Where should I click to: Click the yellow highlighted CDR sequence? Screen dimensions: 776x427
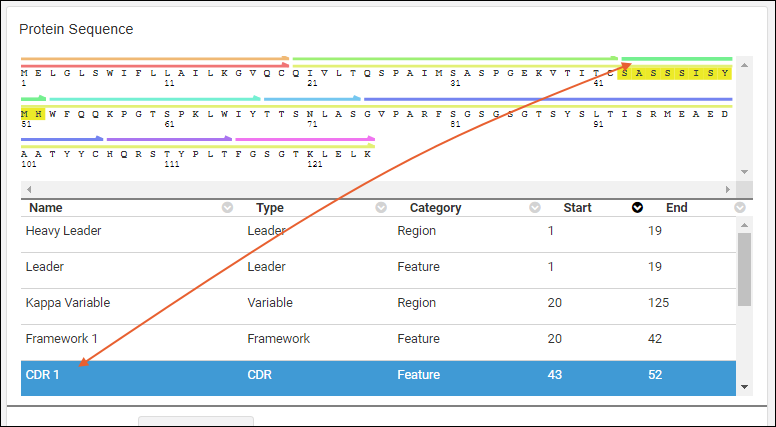click(676, 72)
